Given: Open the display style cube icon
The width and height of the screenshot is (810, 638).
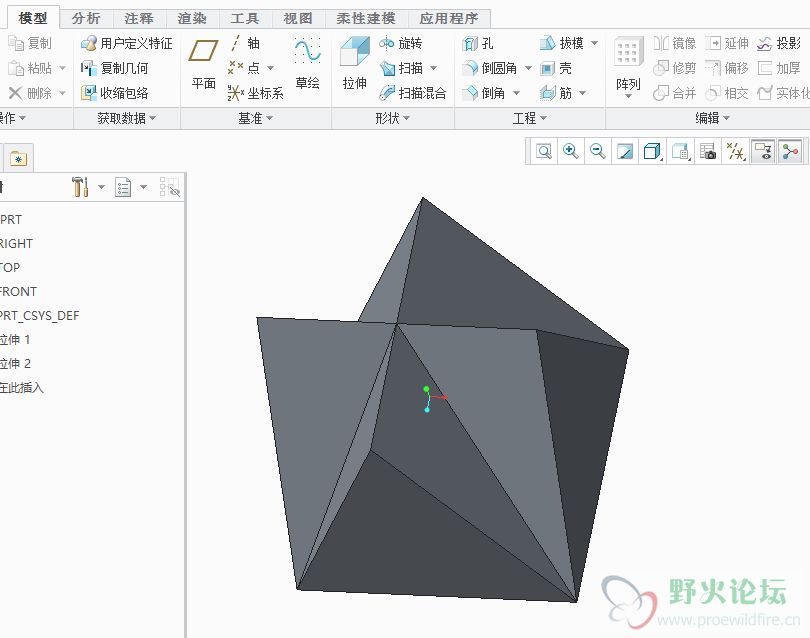Looking at the screenshot, I should click(652, 151).
